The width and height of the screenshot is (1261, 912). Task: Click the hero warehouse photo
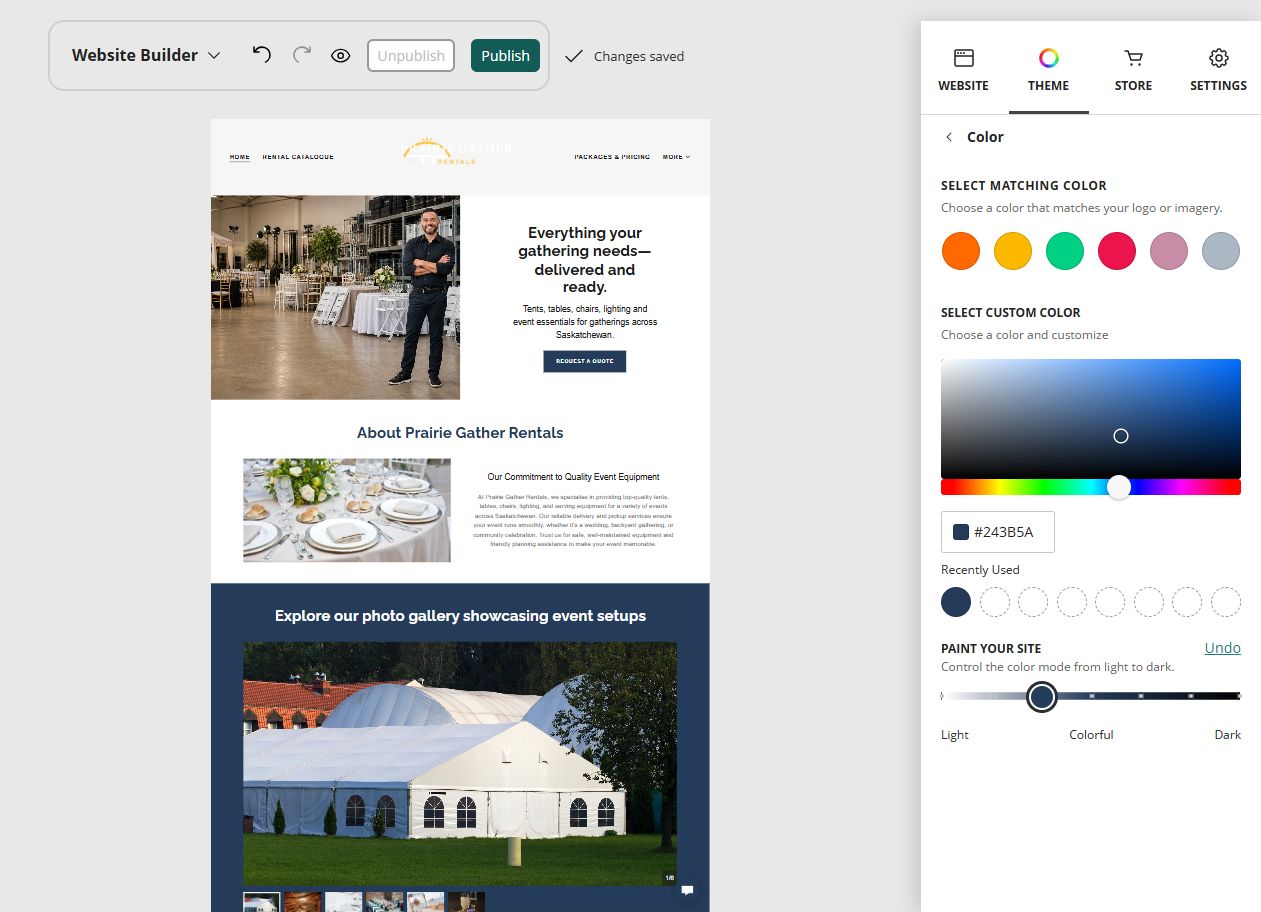coord(336,297)
